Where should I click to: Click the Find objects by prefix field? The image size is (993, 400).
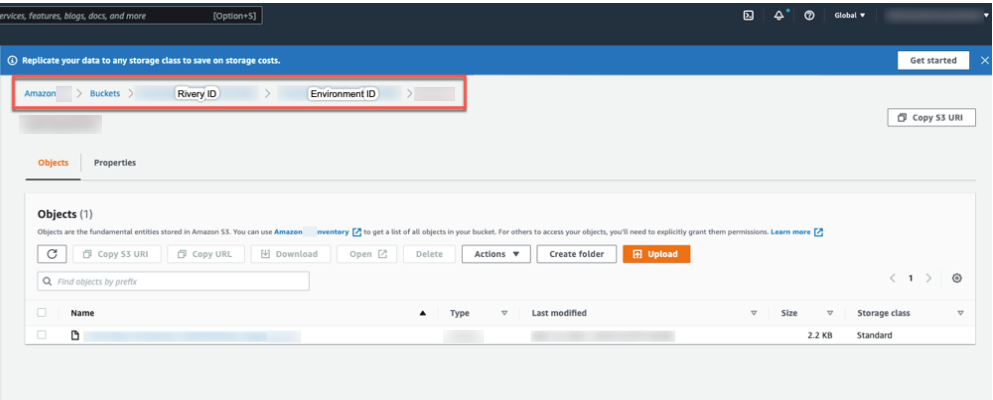click(x=173, y=281)
